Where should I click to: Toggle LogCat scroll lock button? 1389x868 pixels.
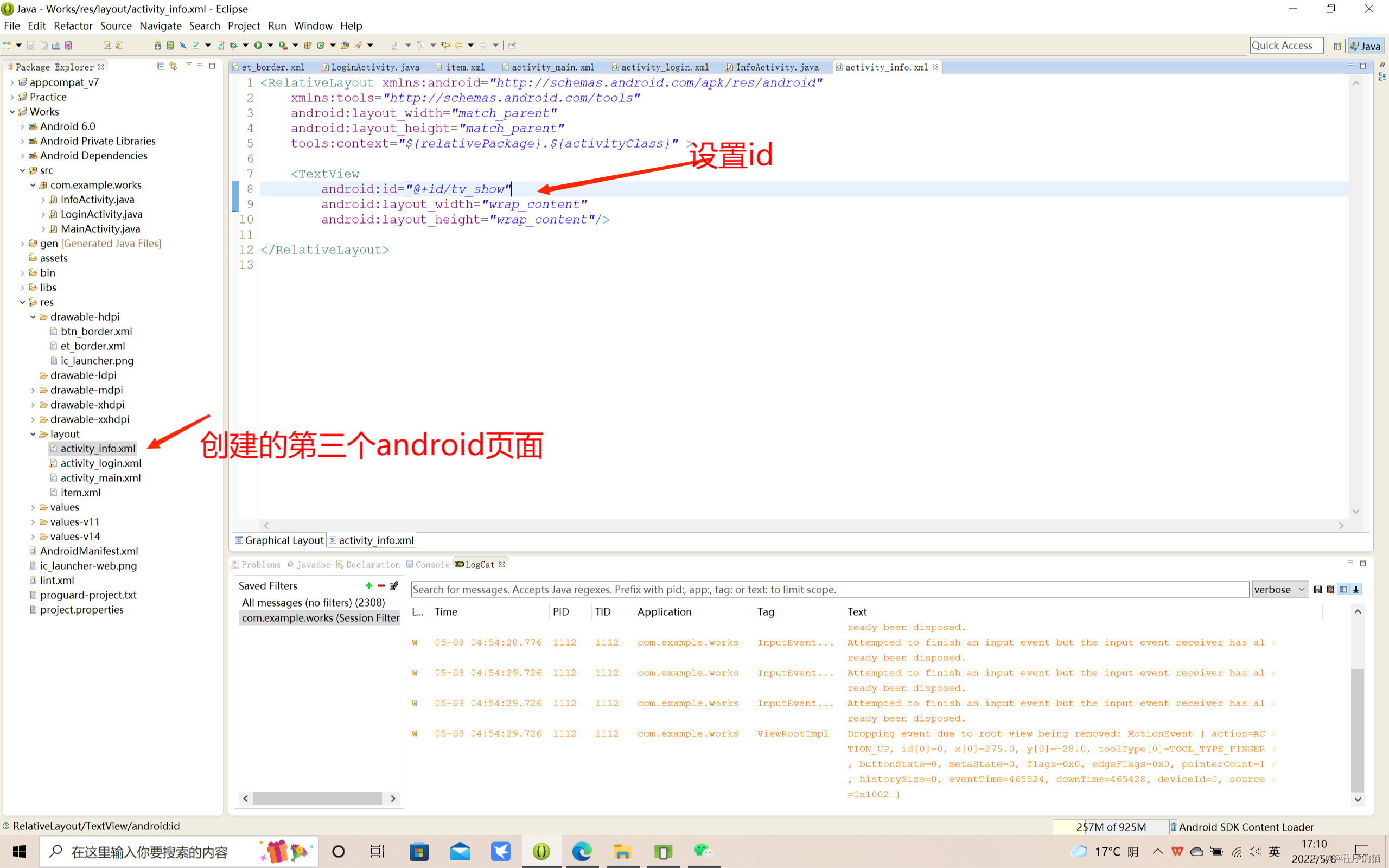[1356, 590]
